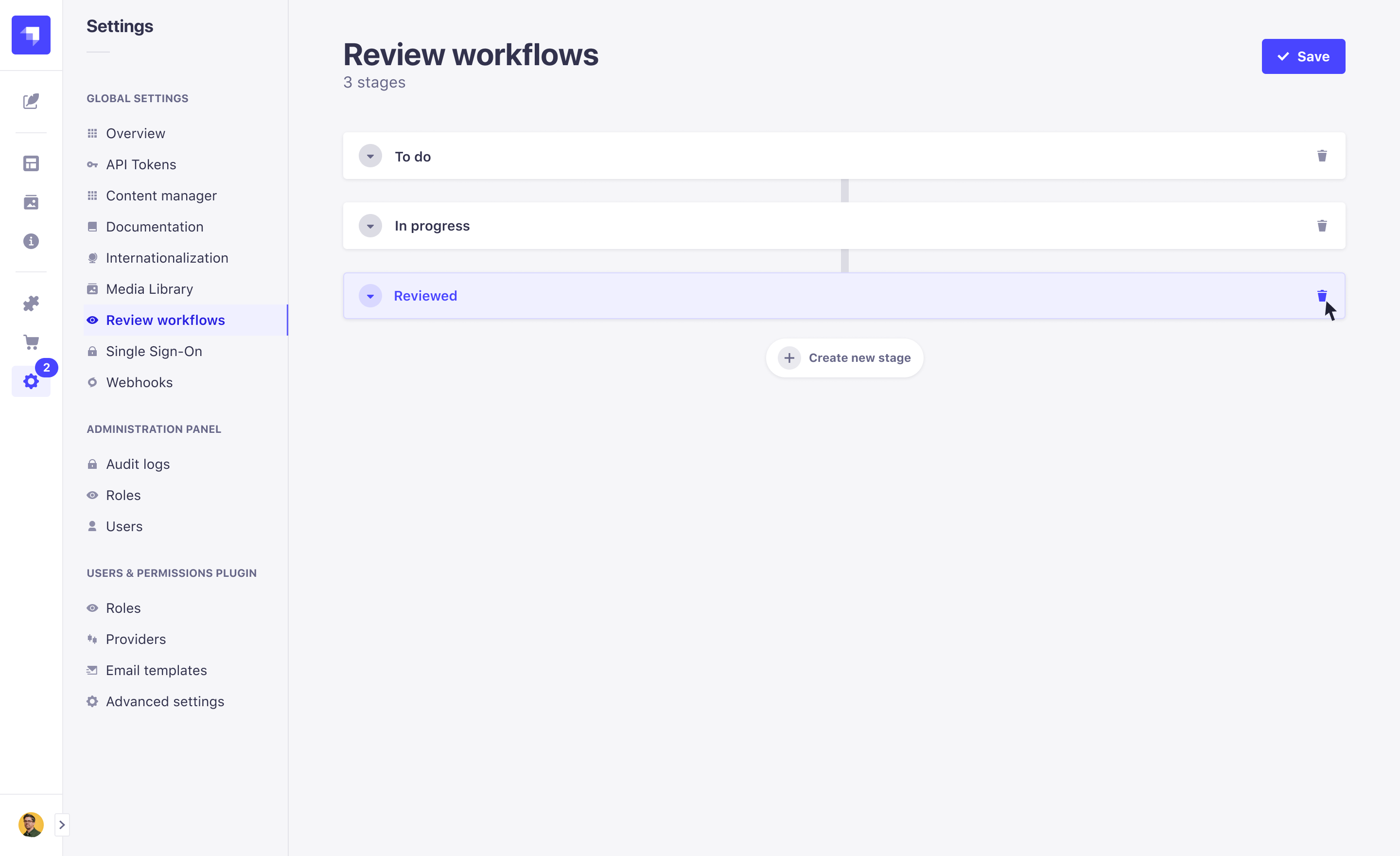The height and width of the screenshot is (856, 1400).
Task: Delete the To do stage
Action: tap(1322, 156)
